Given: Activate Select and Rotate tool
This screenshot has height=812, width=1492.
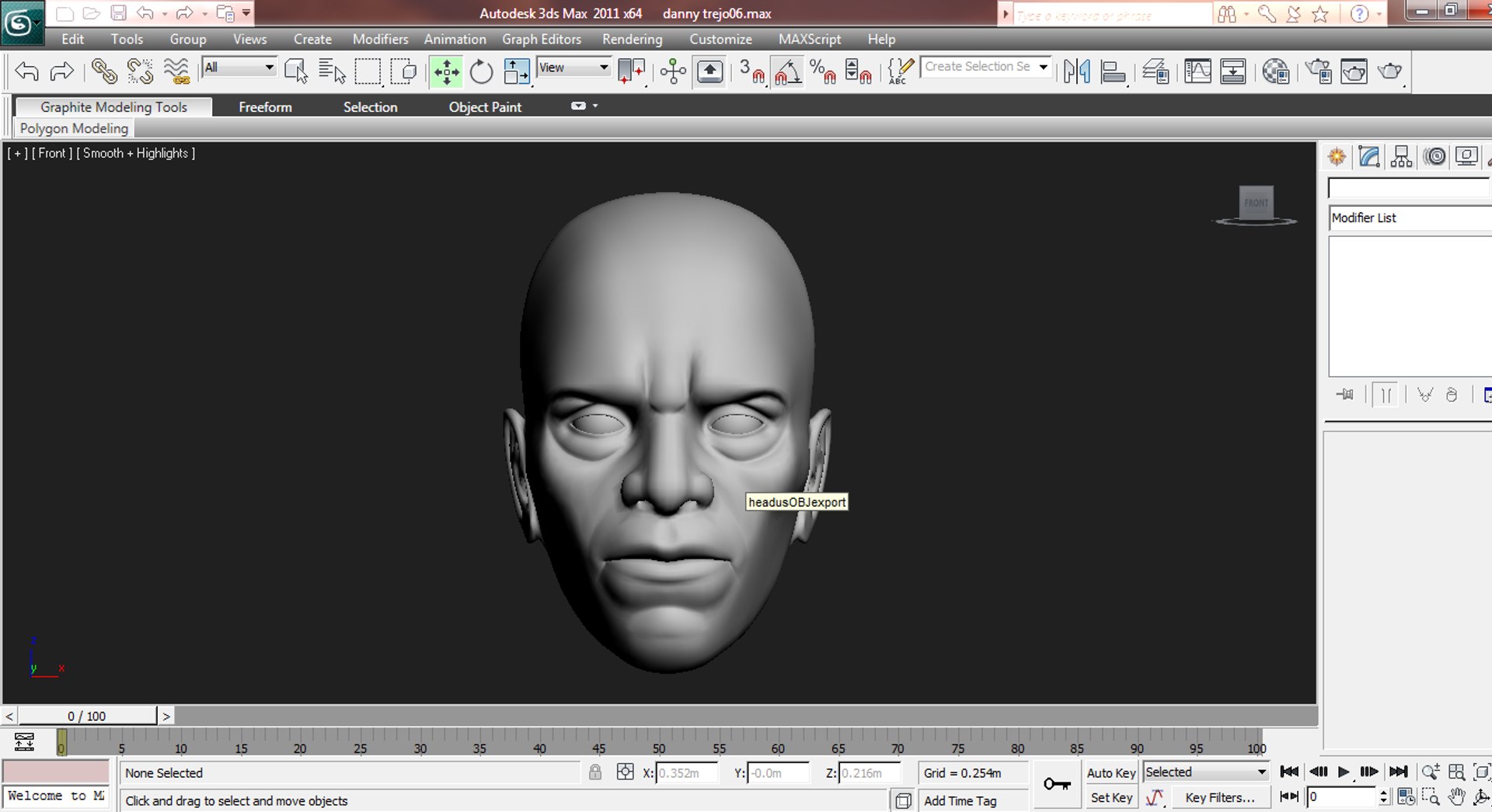Looking at the screenshot, I should coord(481,71).
